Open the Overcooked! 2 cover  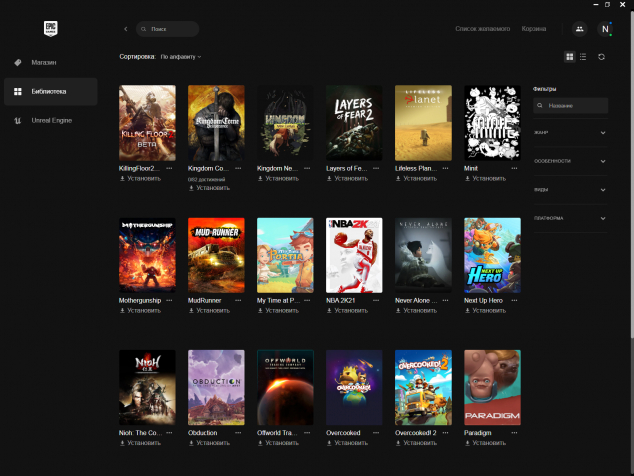pyautogui.click(x=423, y=387)
